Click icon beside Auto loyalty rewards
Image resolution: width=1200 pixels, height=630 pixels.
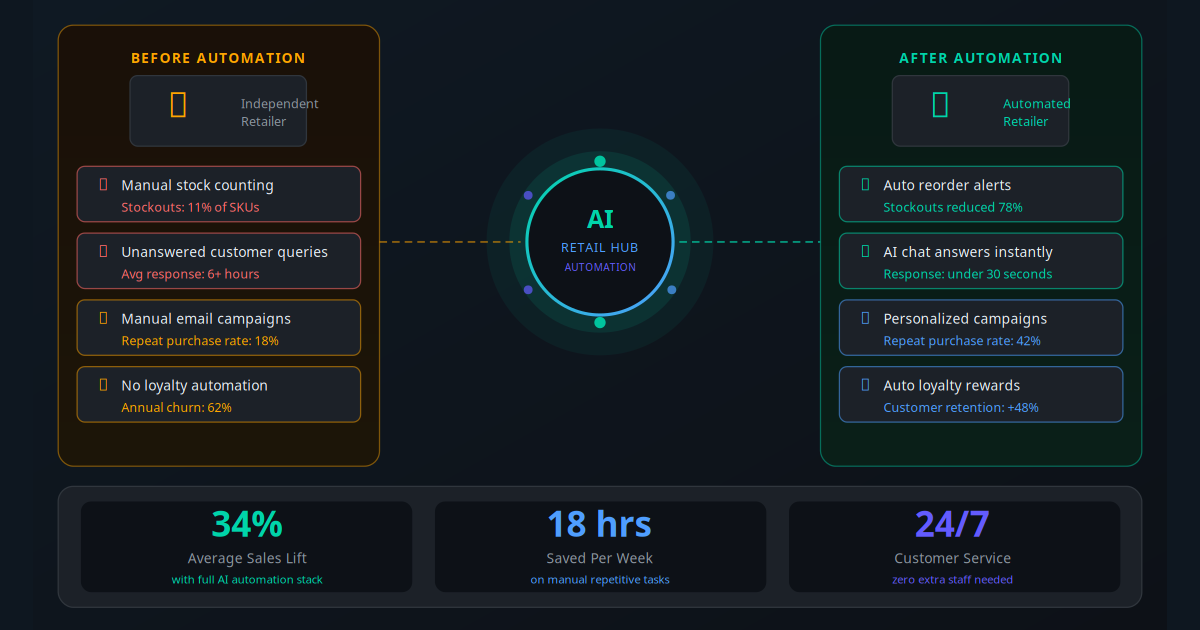pyautogui.click(x=865, y=385)
